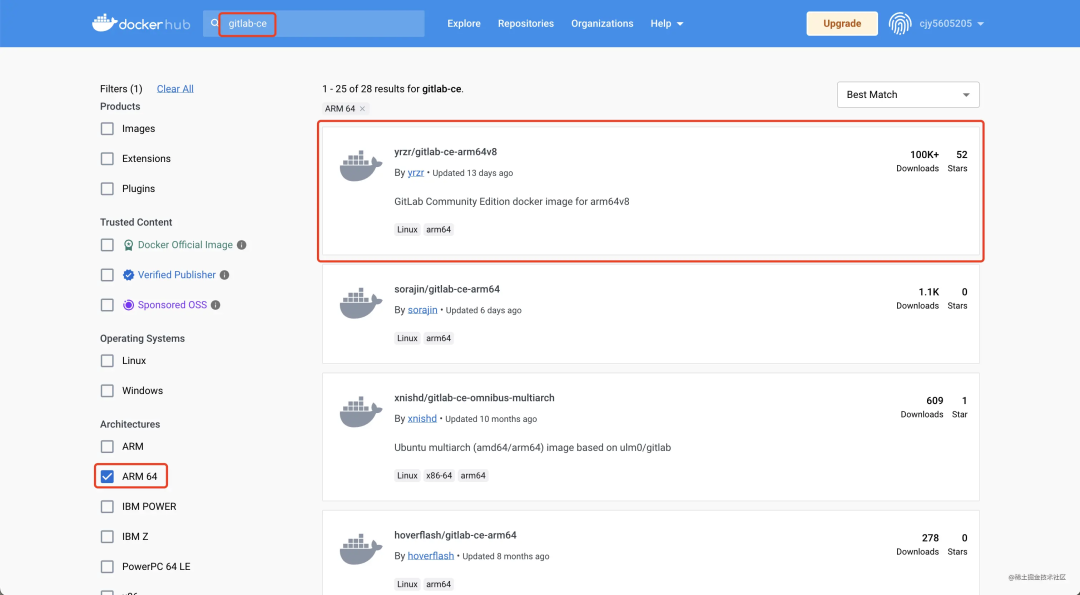Screen dimensions: 1080x595
Task: Check the IBM POWER architecture checkbox
Action: [107, 507]
